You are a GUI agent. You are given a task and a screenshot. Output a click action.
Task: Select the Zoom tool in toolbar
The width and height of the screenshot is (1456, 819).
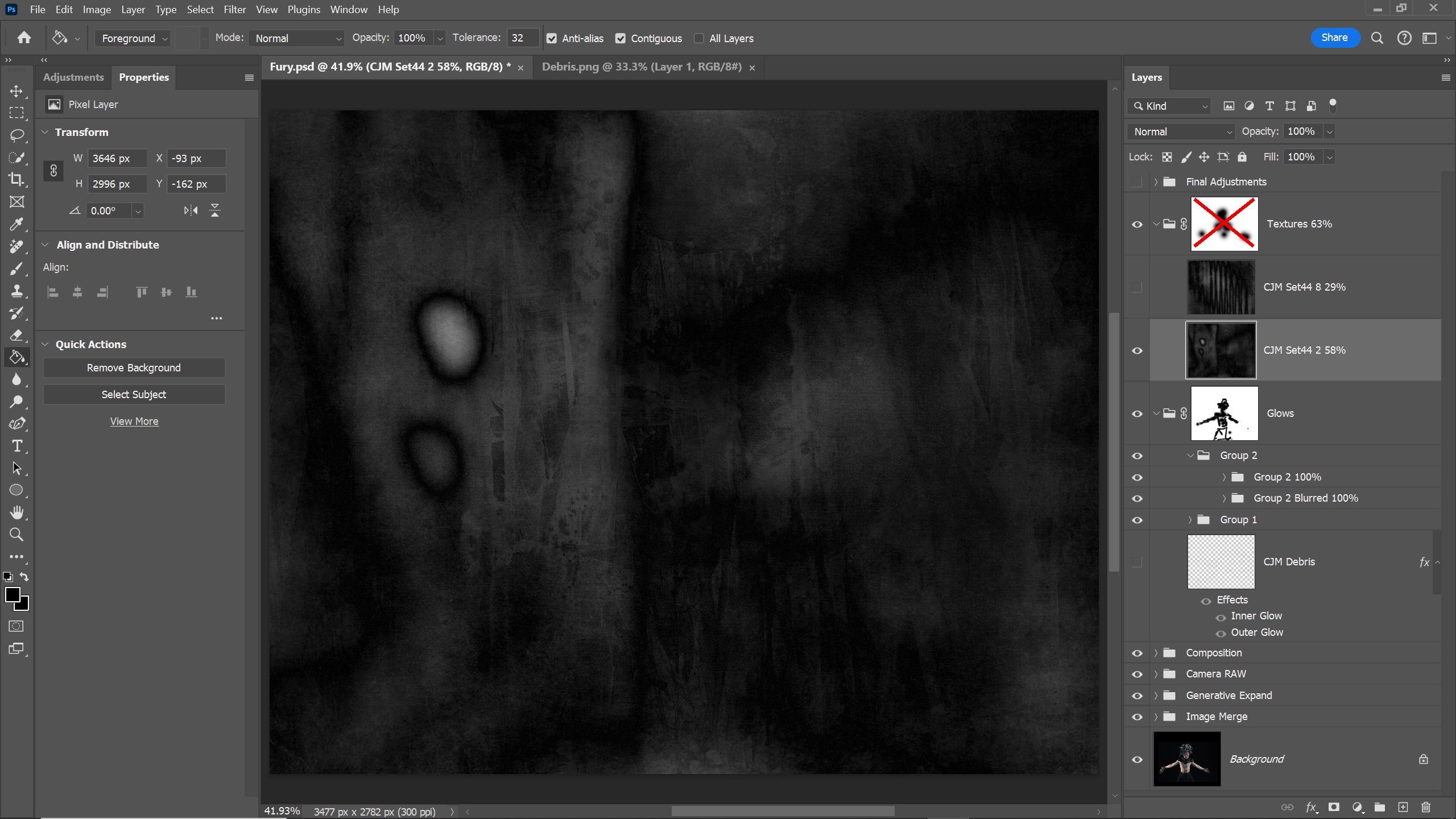tap(16, 535)
